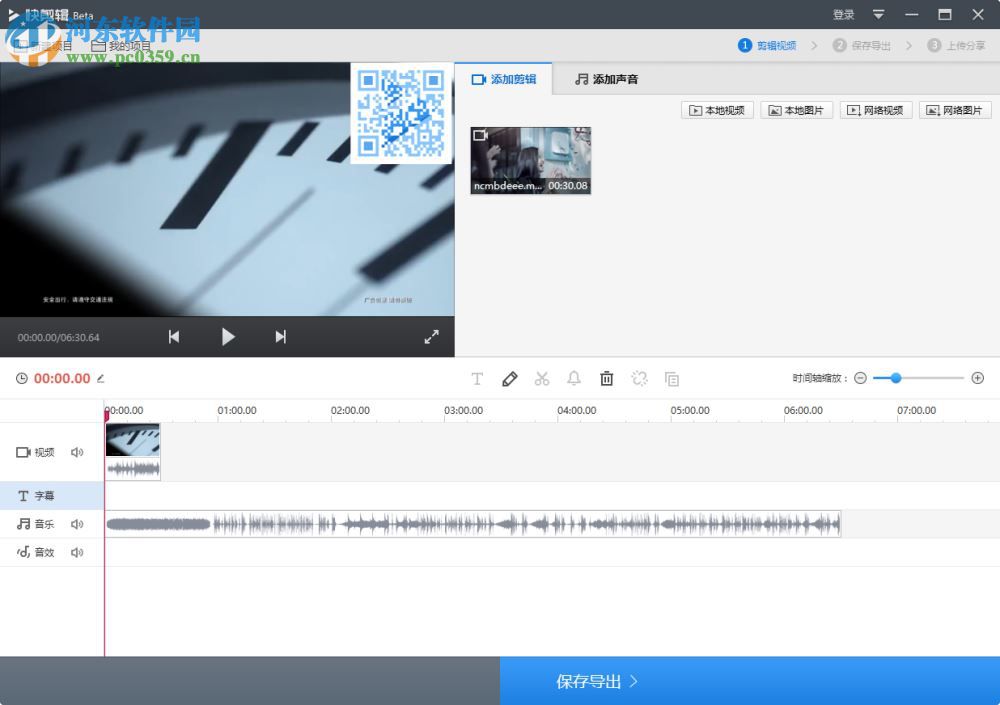
Task: Click the clock icon beside the current time
Action: tap(22, 378)
